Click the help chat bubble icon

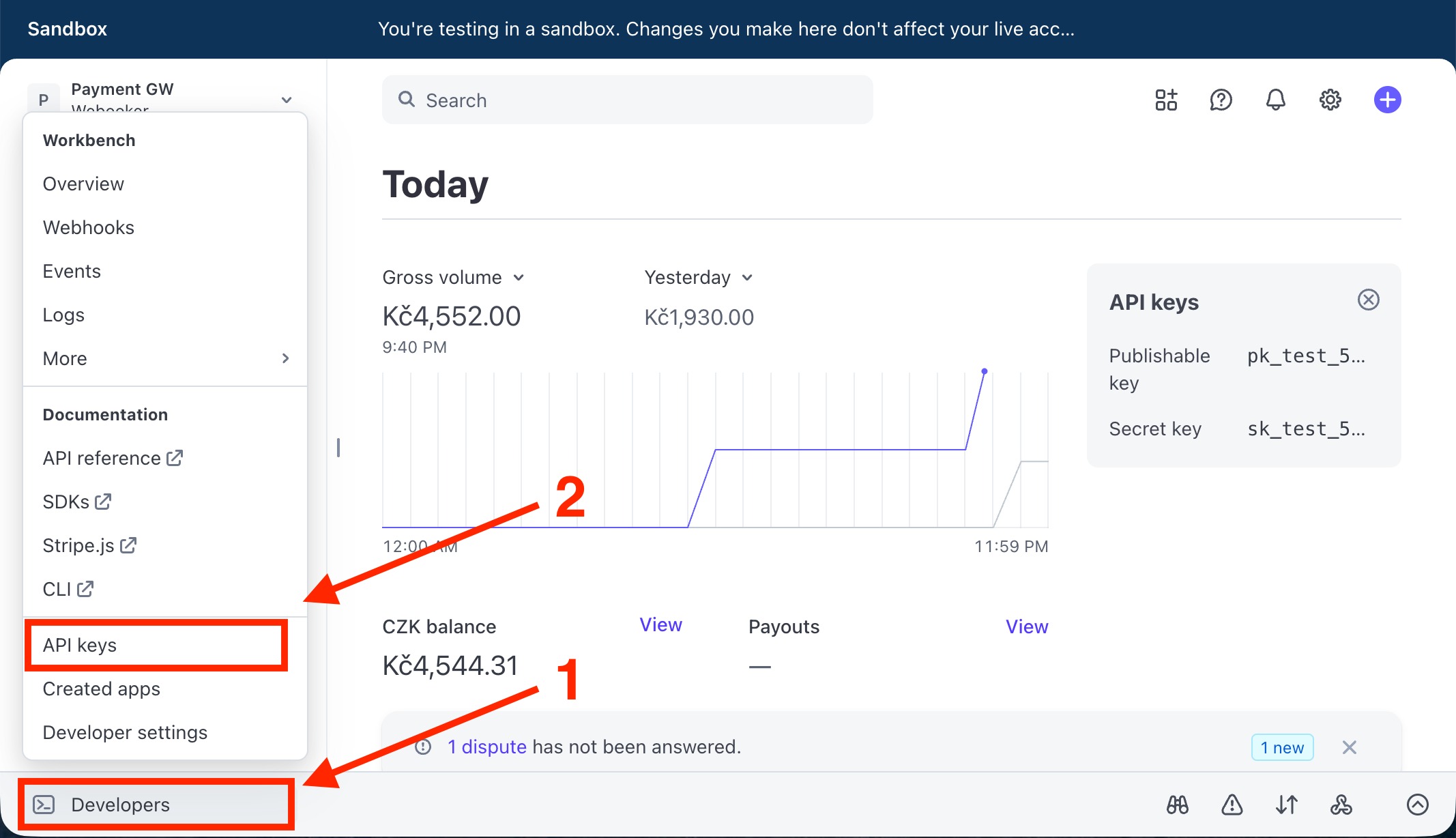click(1221, 100)
